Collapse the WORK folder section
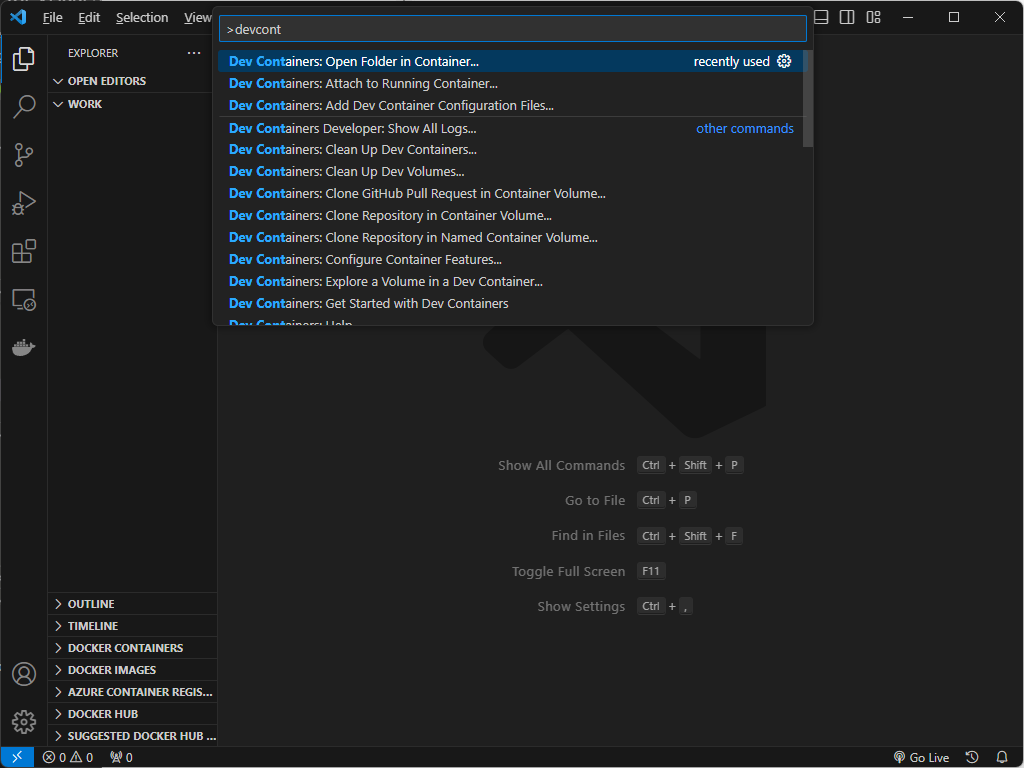Screen dimensions: 1024x768 [132, 104]
